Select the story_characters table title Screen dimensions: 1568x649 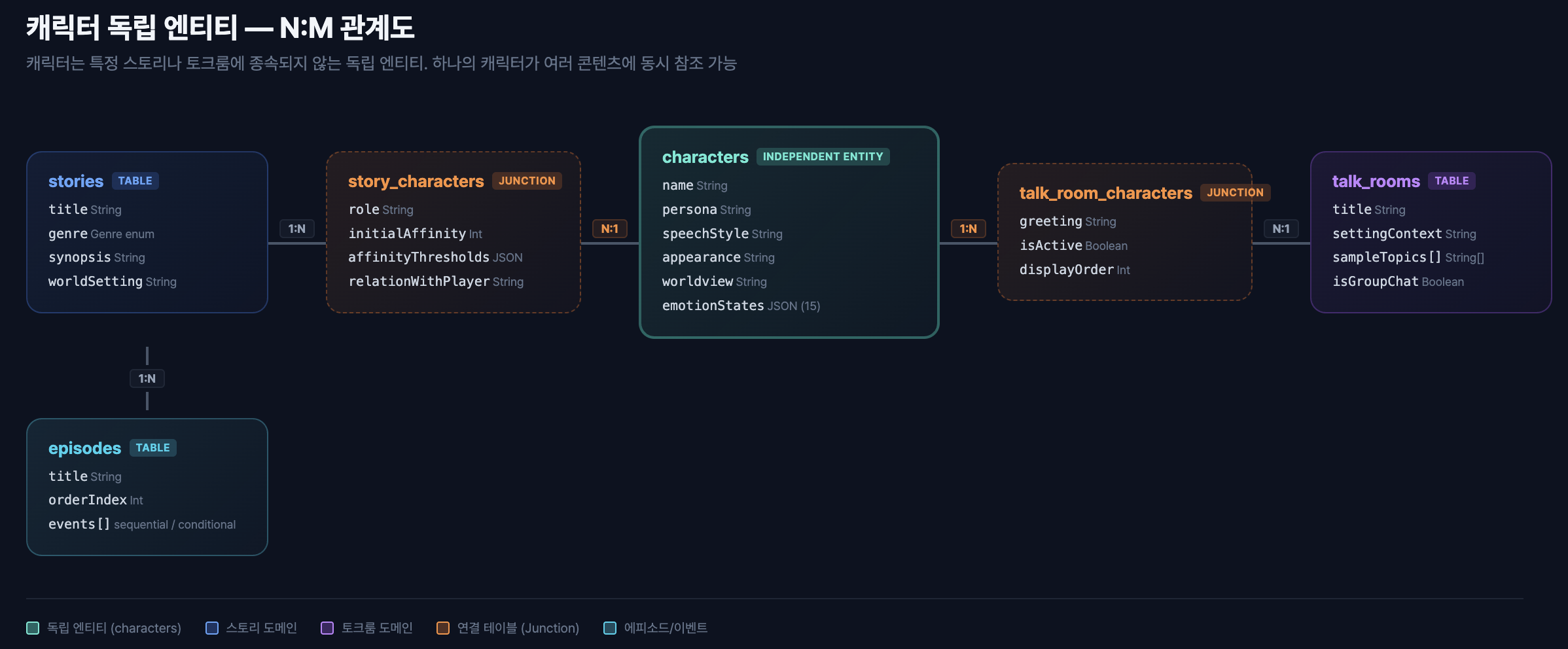click(x=416, y=181)
